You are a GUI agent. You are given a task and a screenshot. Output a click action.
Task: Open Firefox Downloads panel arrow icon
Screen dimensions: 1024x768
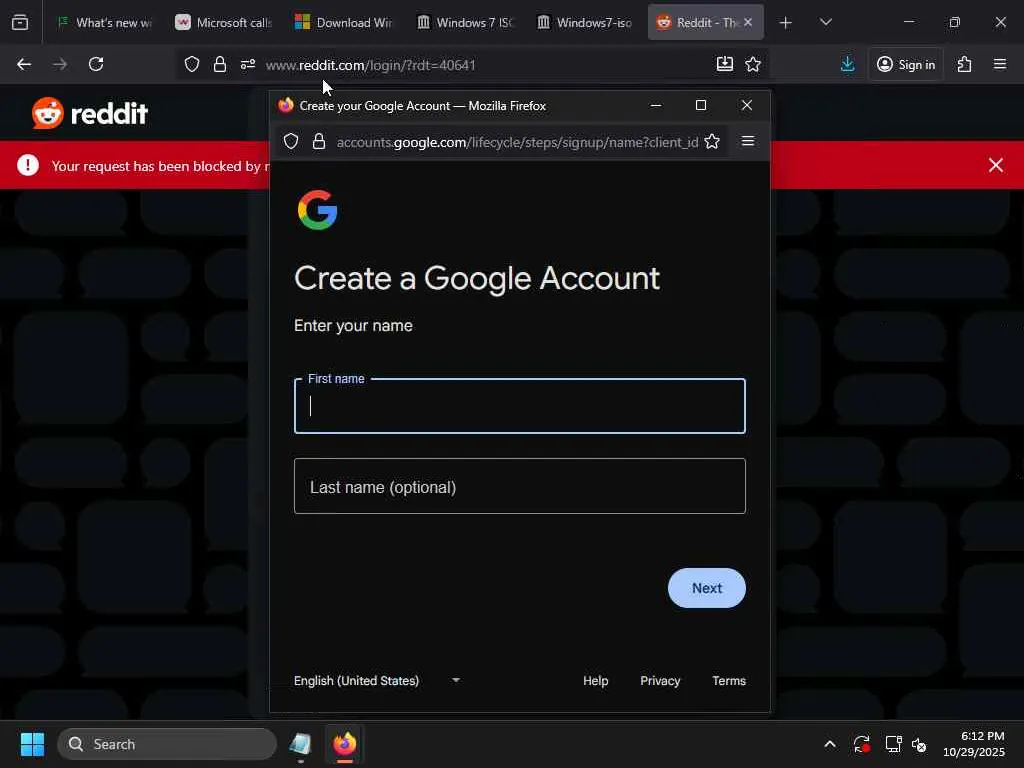[x=847, y=64]
